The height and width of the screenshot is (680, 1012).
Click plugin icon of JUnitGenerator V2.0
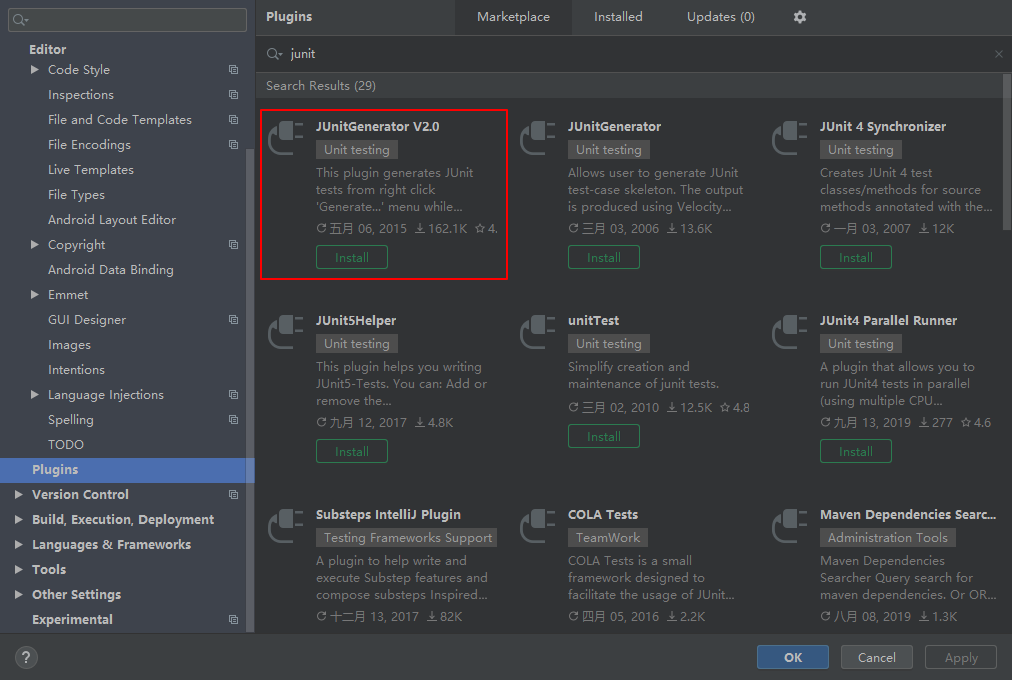[x=285, y=138]
